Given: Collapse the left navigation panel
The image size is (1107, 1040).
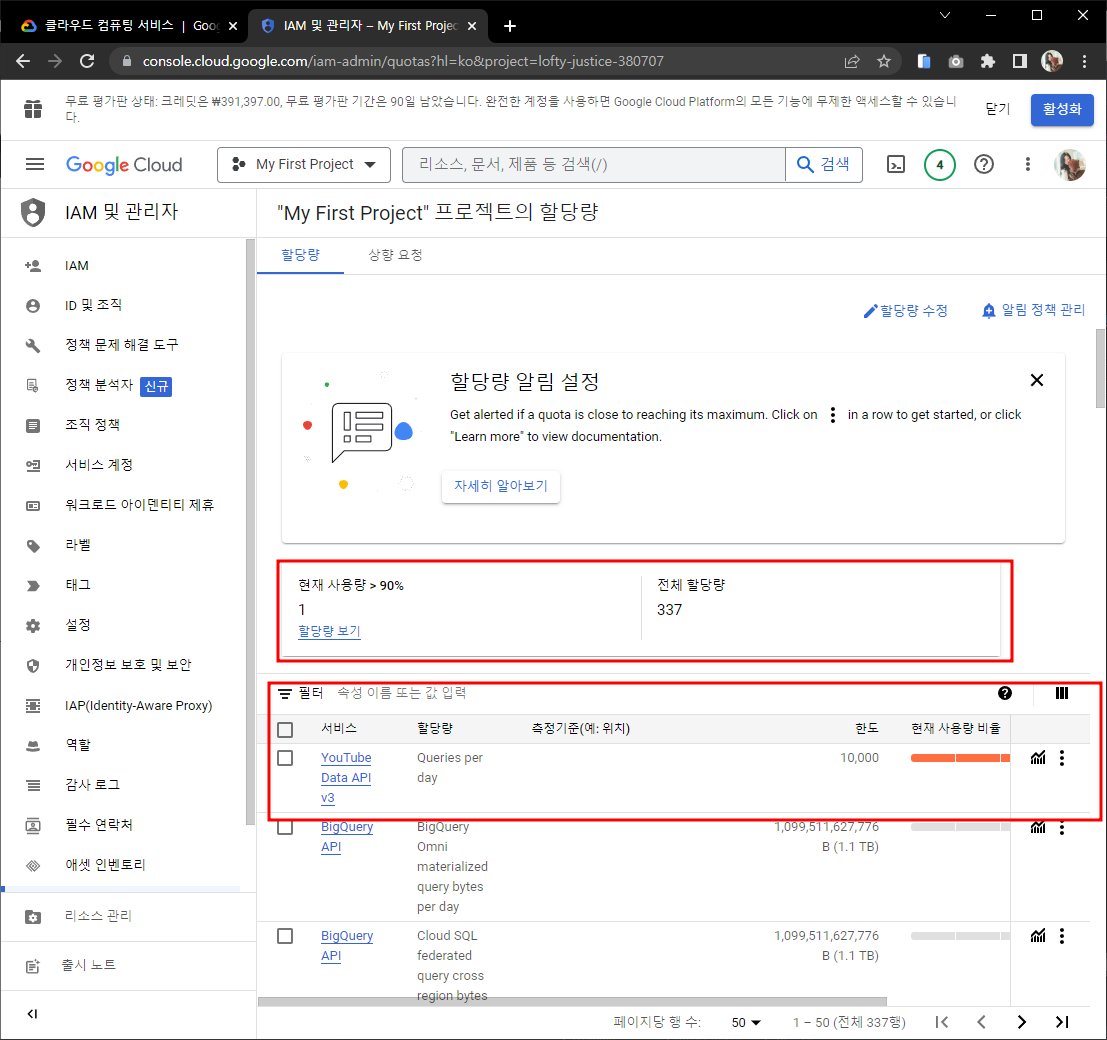Looking at the screenshot, I should (32, 1014).
